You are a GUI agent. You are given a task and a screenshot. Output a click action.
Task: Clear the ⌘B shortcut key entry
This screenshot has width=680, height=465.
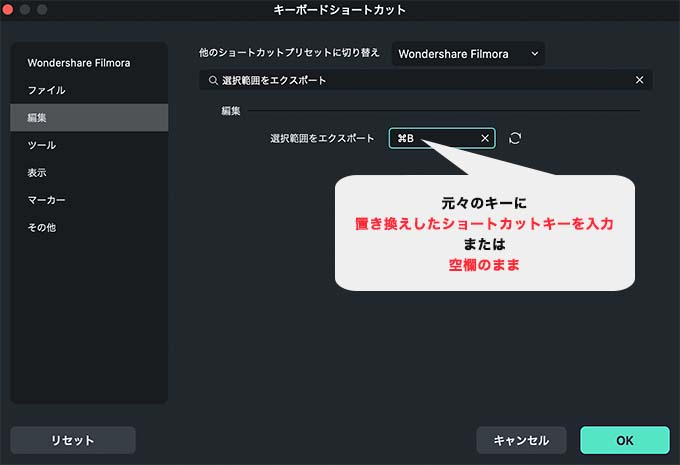click(x=485, y=138)
